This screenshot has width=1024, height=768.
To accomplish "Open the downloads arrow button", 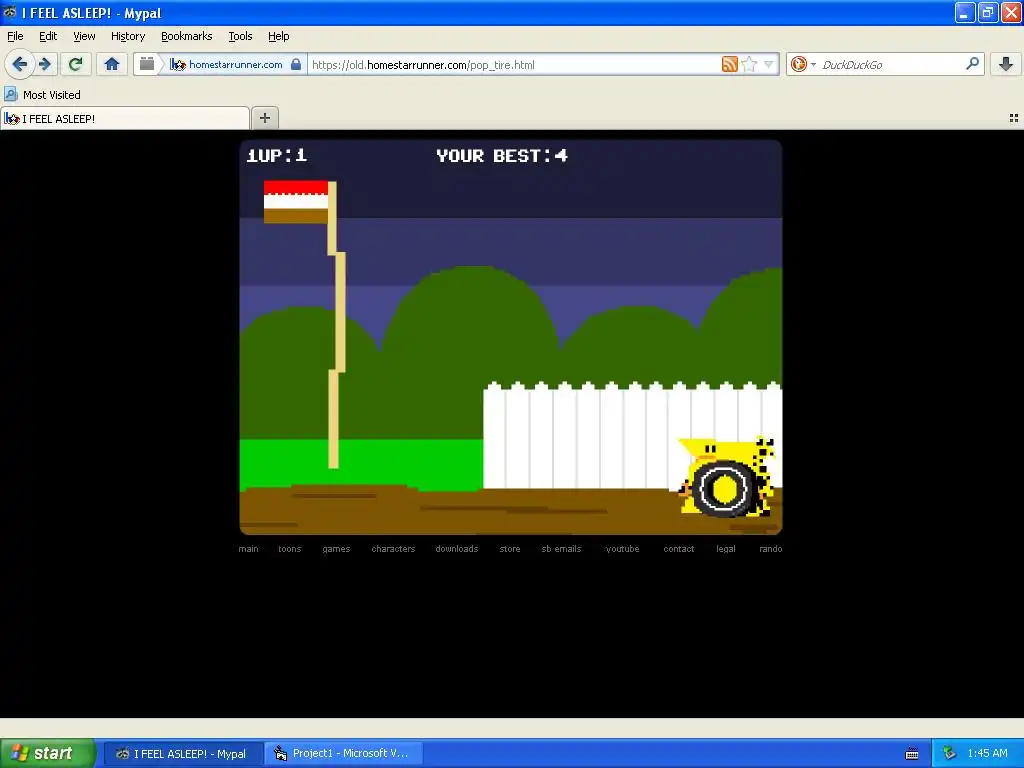I will point(1006,64).
